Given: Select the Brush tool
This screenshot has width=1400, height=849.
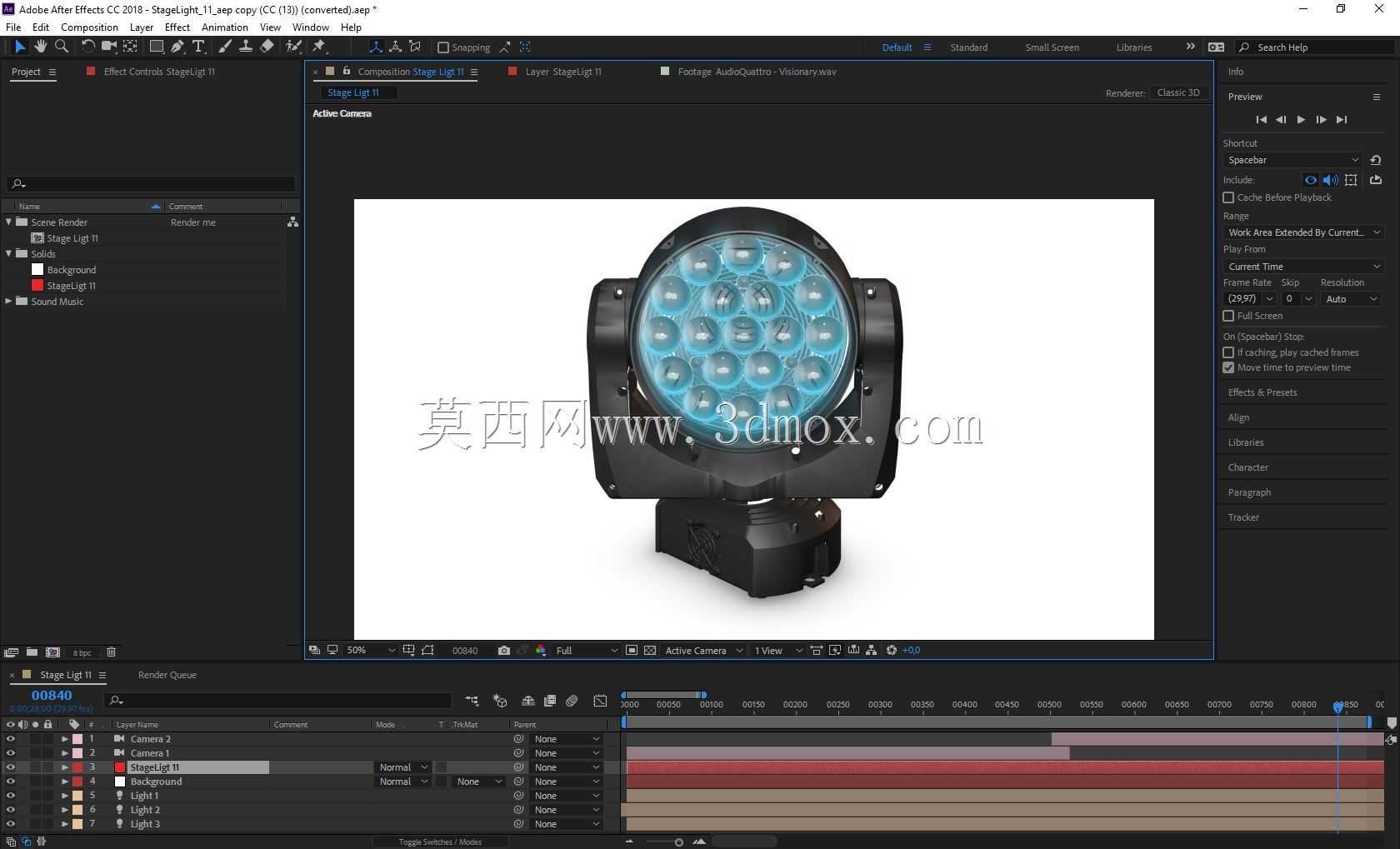Looking at the screenshot, I should (225, 47).
